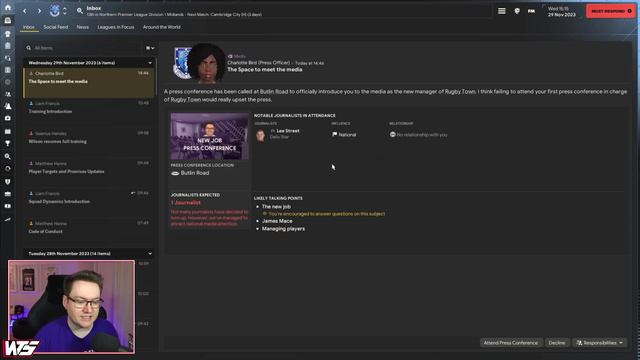
Task: Click the Attend Press Conference button
Action: click(x=511, y=343)
